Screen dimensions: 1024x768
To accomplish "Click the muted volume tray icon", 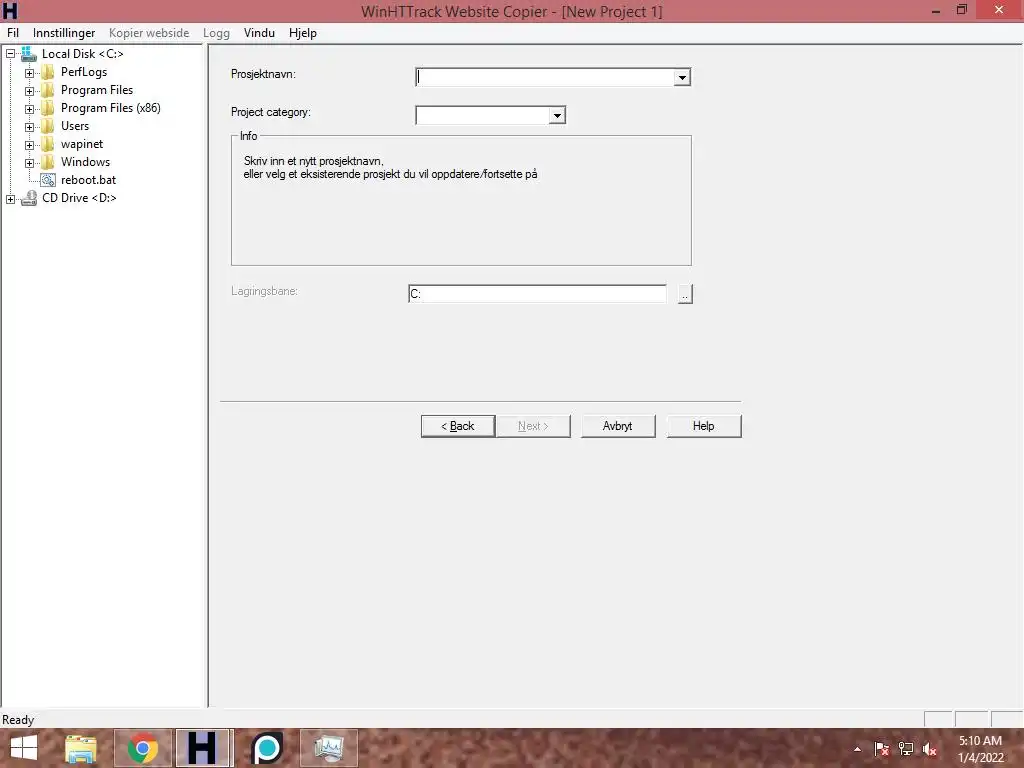I will [x=930, y=749].
